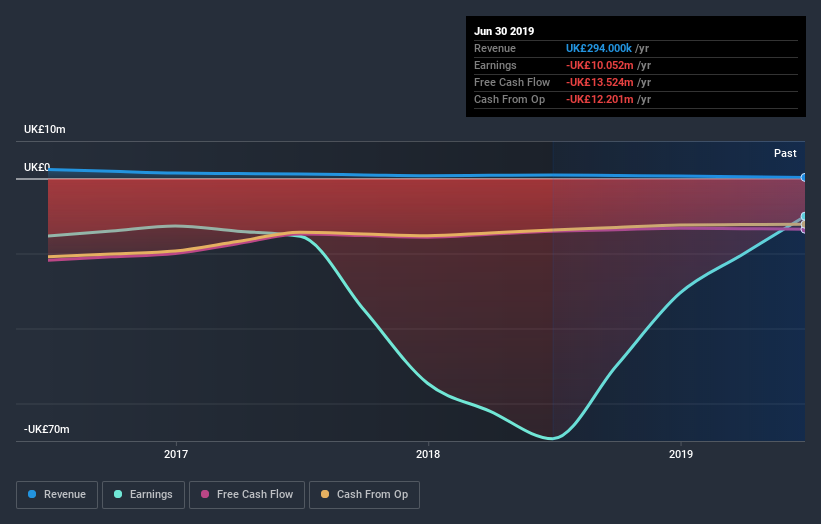Click the pink Free Cash Flow legend dot
This screenshot has height=524, width=821.
[x=205, y=494]
